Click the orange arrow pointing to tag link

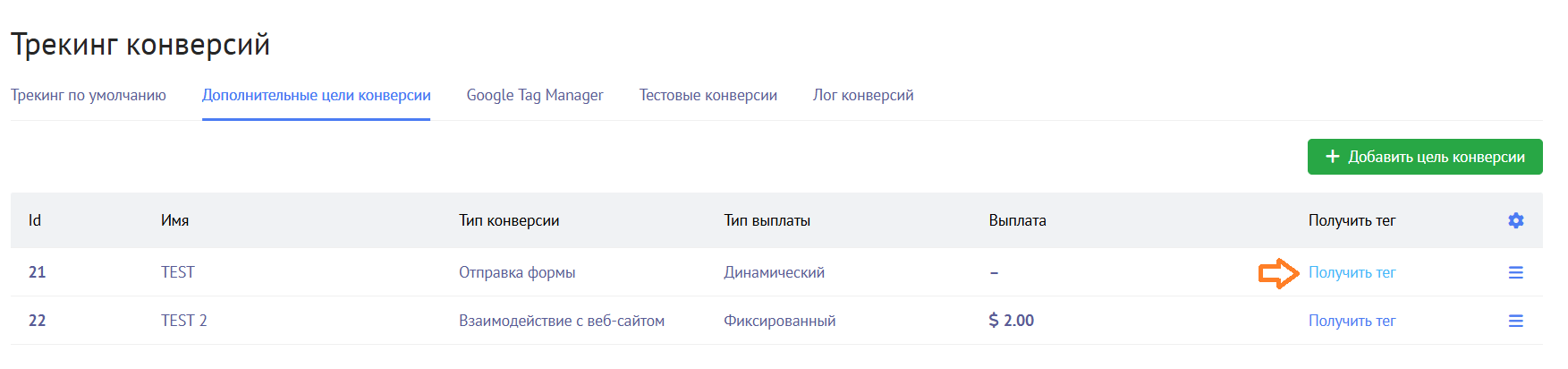tap(1278, 273)
